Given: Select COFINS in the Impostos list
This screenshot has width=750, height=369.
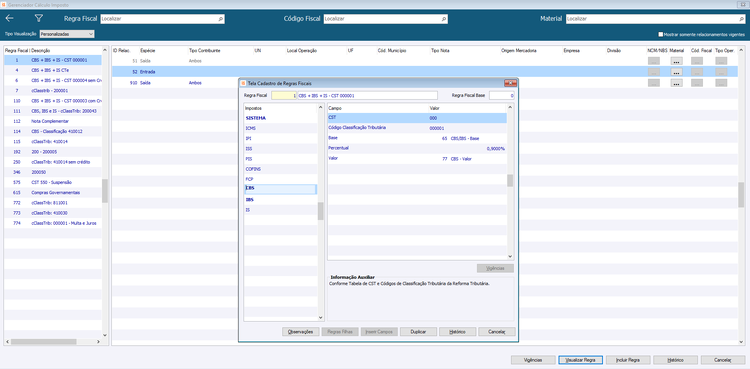Looking at the screenshot, I should [280, 169].
